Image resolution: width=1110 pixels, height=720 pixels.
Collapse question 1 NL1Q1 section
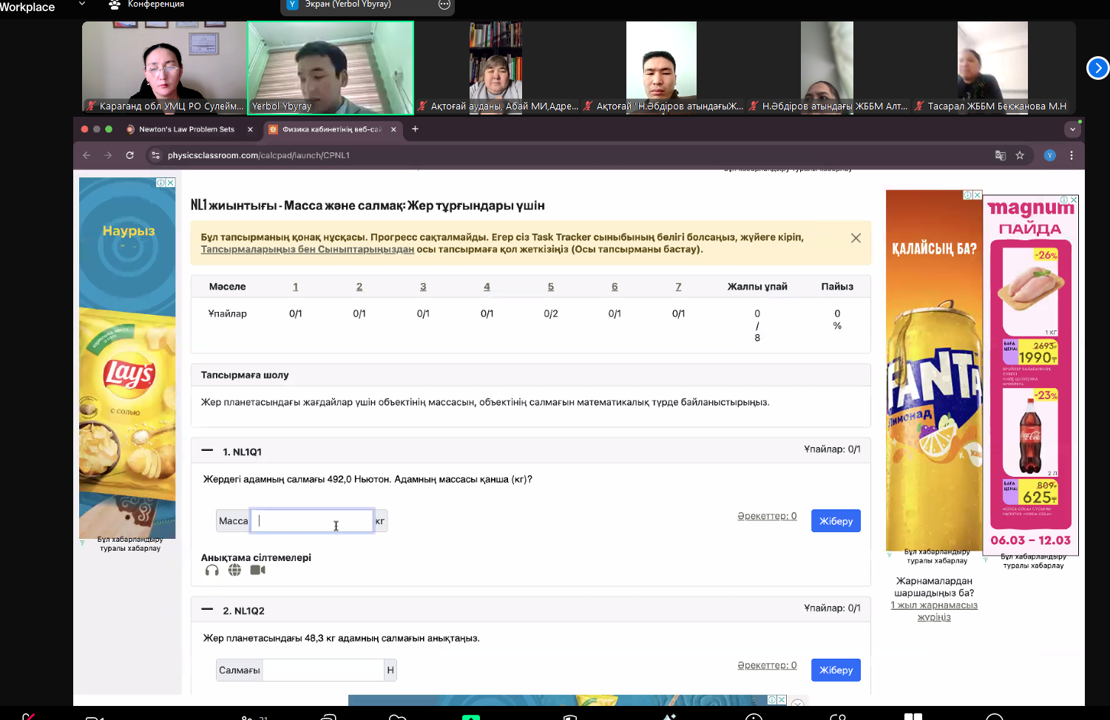click(x=207, y=451)
